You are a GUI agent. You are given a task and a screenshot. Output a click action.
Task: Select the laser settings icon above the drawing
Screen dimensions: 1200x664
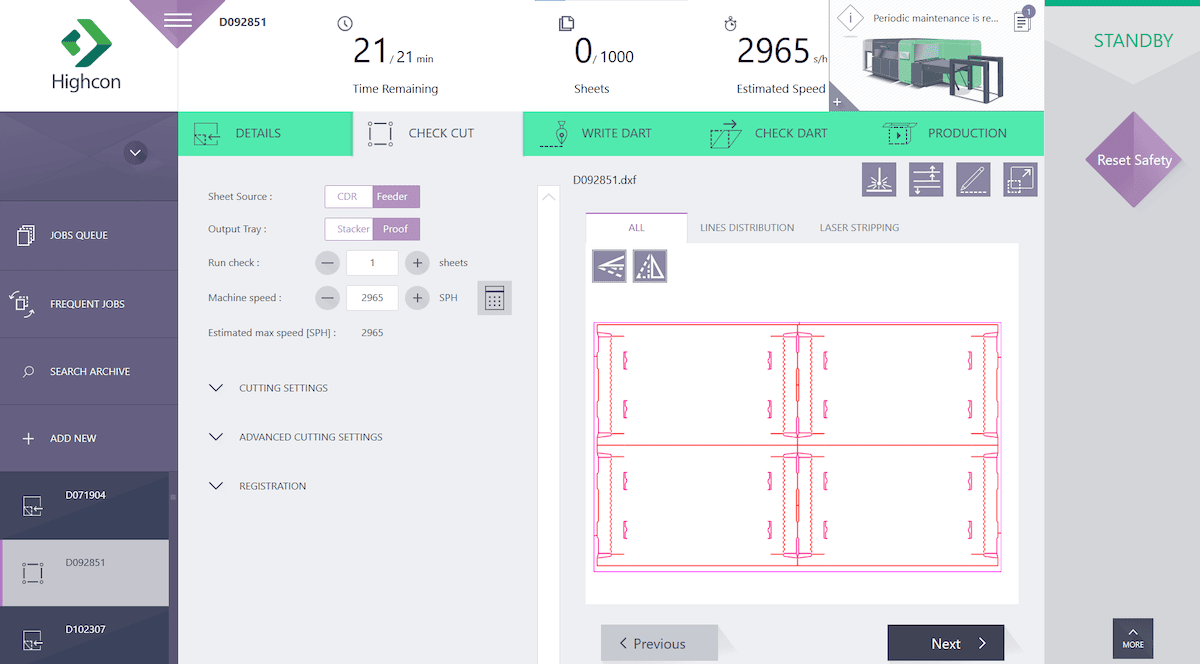pos(879,179)
